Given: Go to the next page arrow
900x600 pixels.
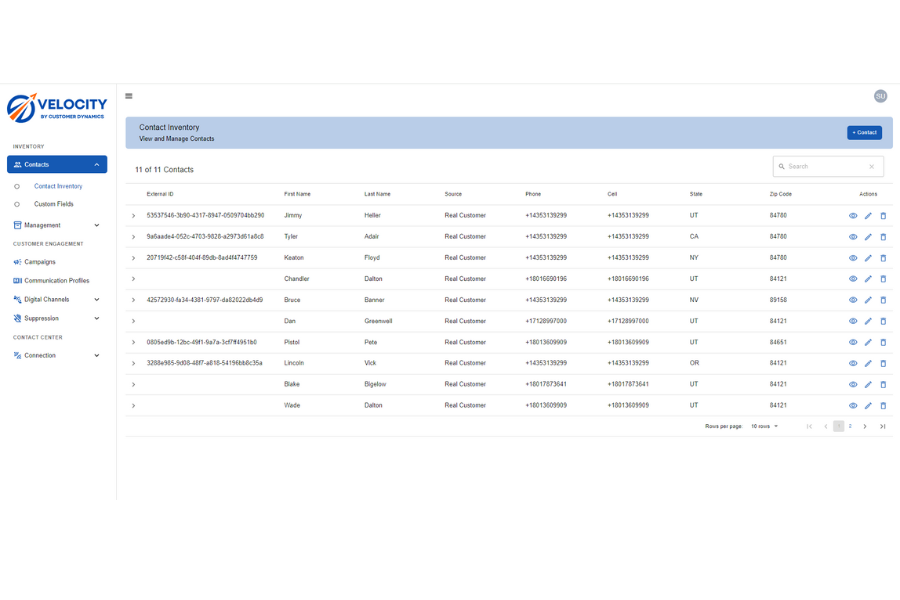Looking at the screenshot, I should click(x=865, y=427).
